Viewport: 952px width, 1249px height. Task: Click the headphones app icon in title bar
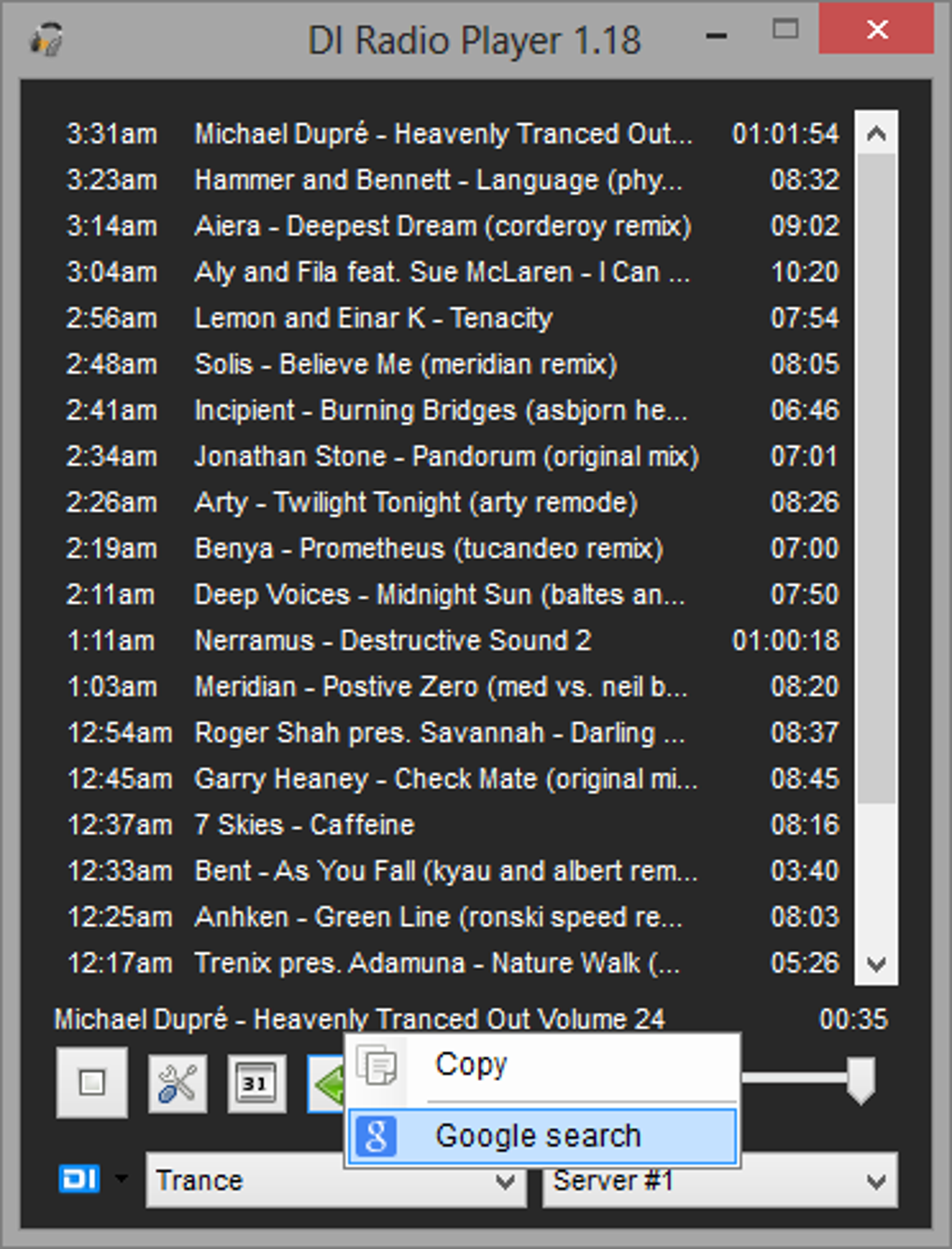click(x=47, y=40)
